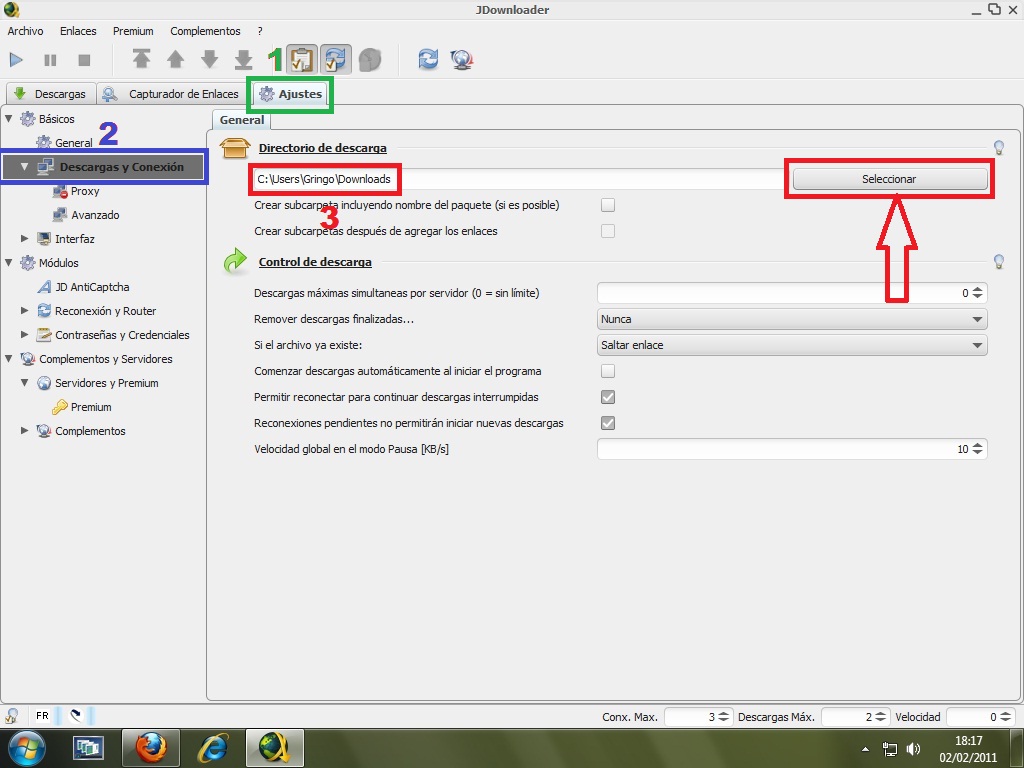Open Si el archivo ya existe dropdown
The width and height of the screenshot is (1024, 768).
tap(792, 345)
